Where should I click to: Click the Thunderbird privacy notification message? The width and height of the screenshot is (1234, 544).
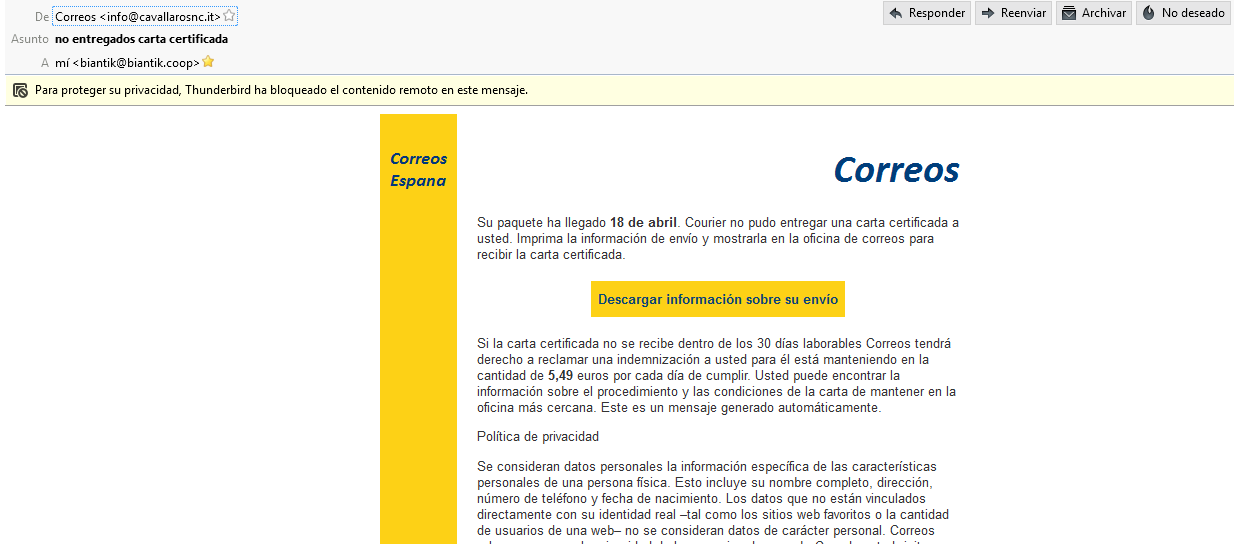click(x=281, y=90)
